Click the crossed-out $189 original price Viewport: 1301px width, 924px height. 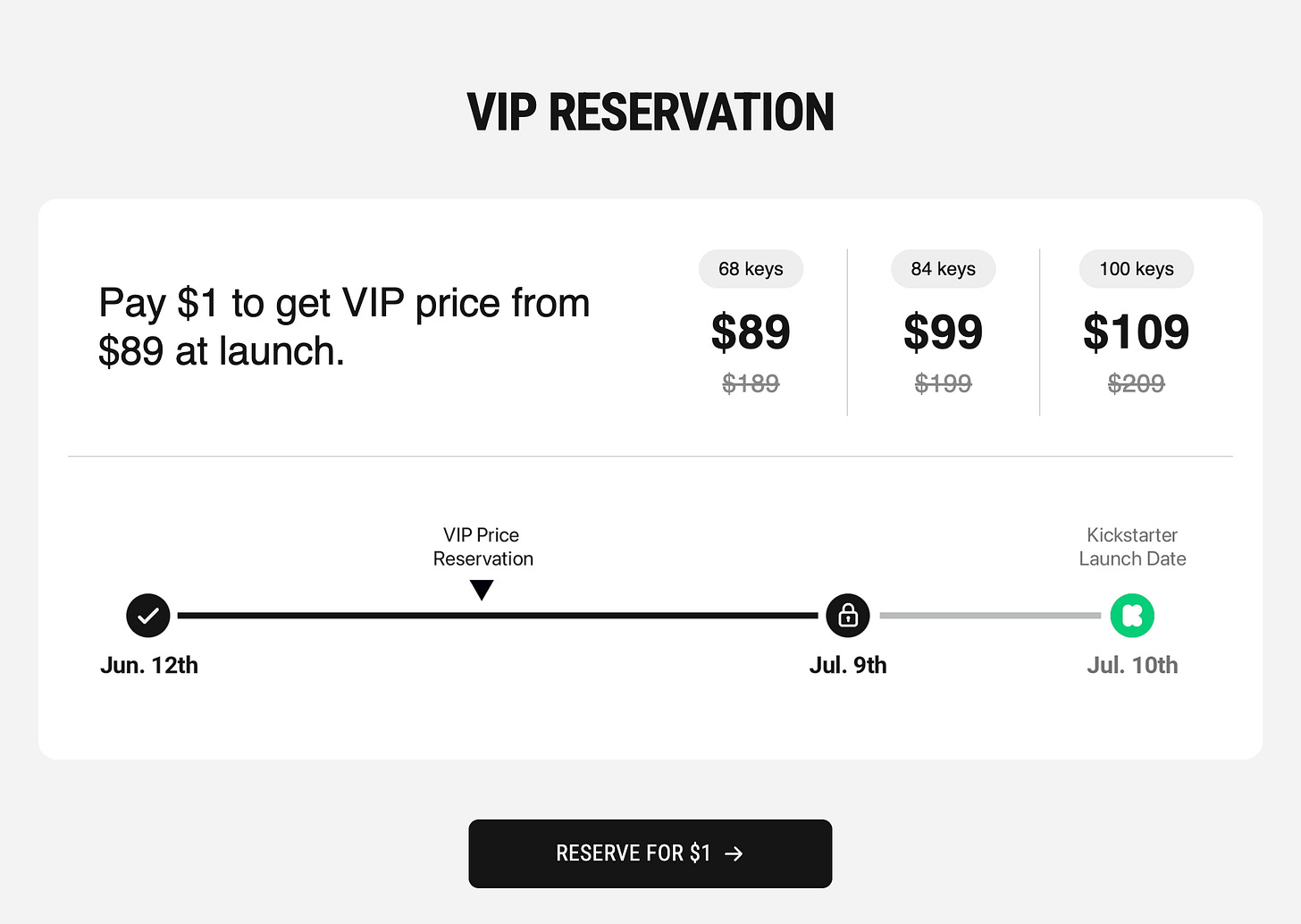coord(751,383)
